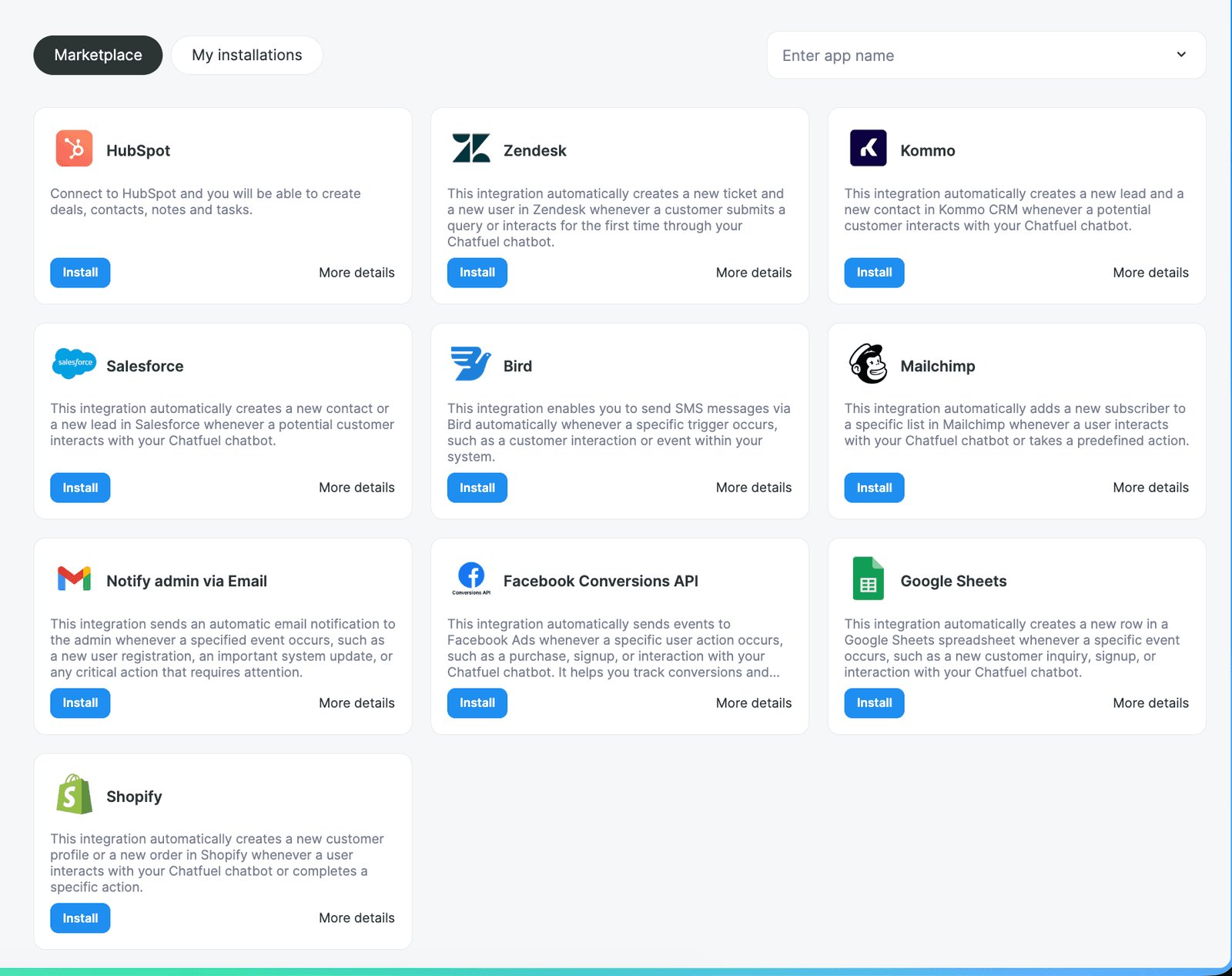Click the Kommo description text
Image resolution: width=1232 pixels, height=976 pixels.
[1014, 210]
